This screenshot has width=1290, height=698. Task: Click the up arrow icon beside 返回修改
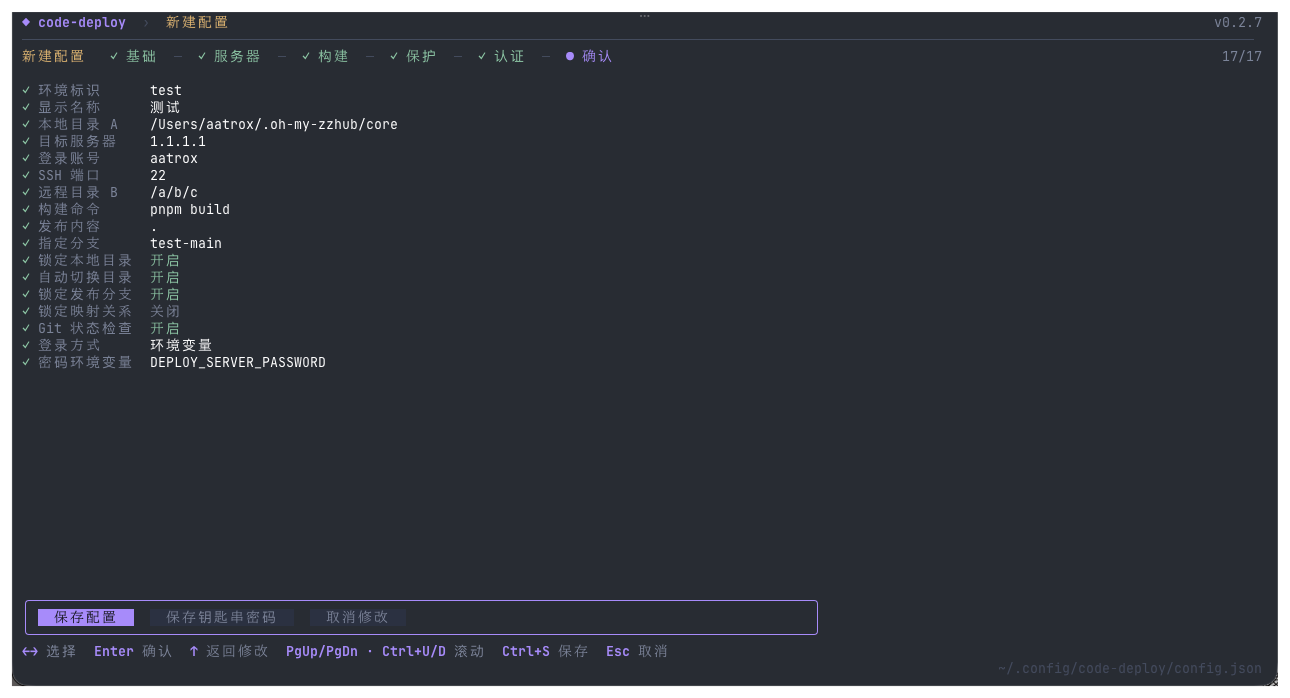click(194, 651)
